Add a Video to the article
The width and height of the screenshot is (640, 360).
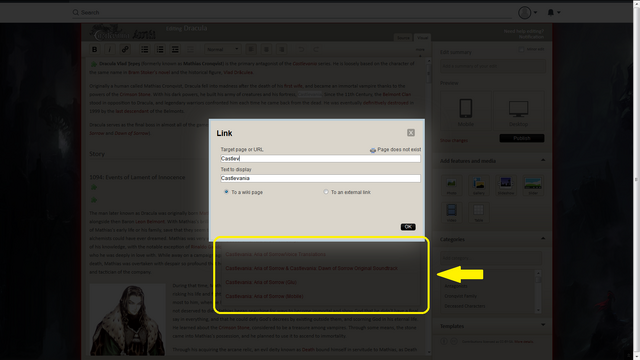tap(451, 212)
